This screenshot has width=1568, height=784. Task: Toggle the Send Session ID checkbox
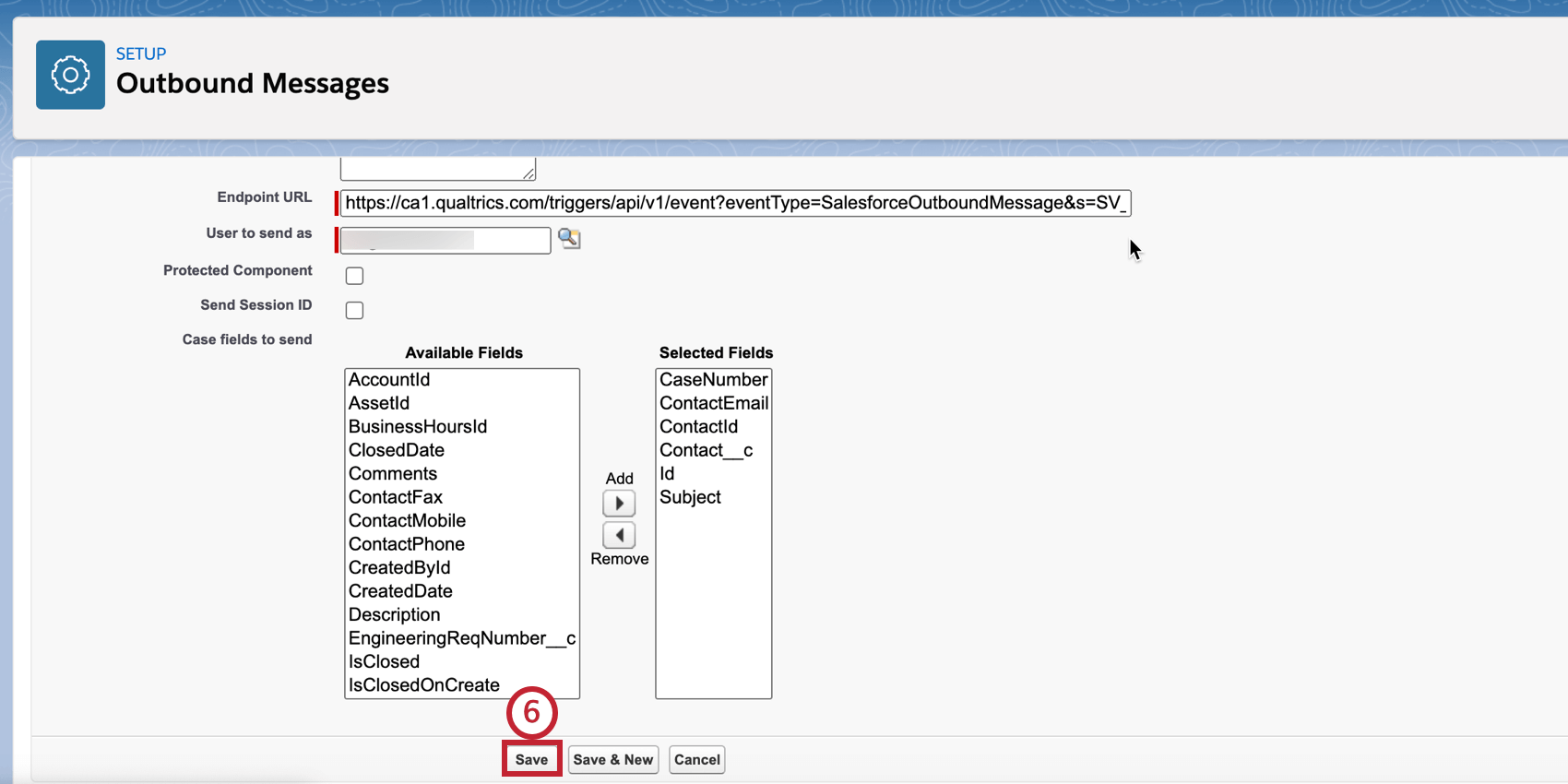click(354, 310)
